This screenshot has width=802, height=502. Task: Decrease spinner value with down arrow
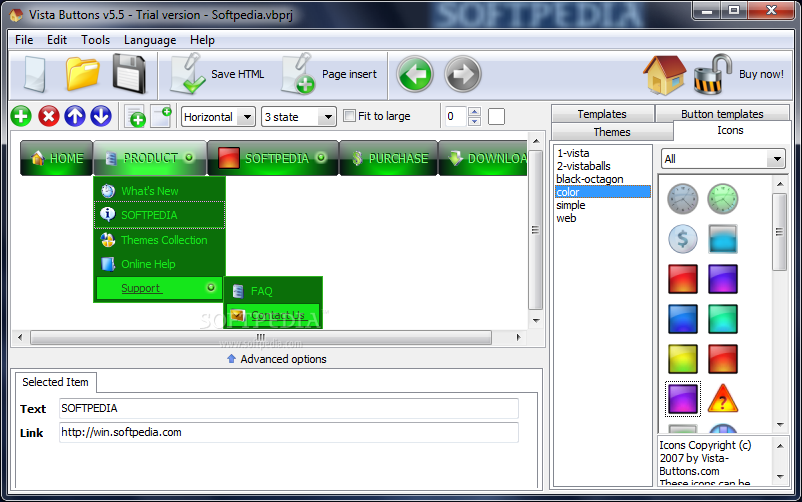point(475,121)
